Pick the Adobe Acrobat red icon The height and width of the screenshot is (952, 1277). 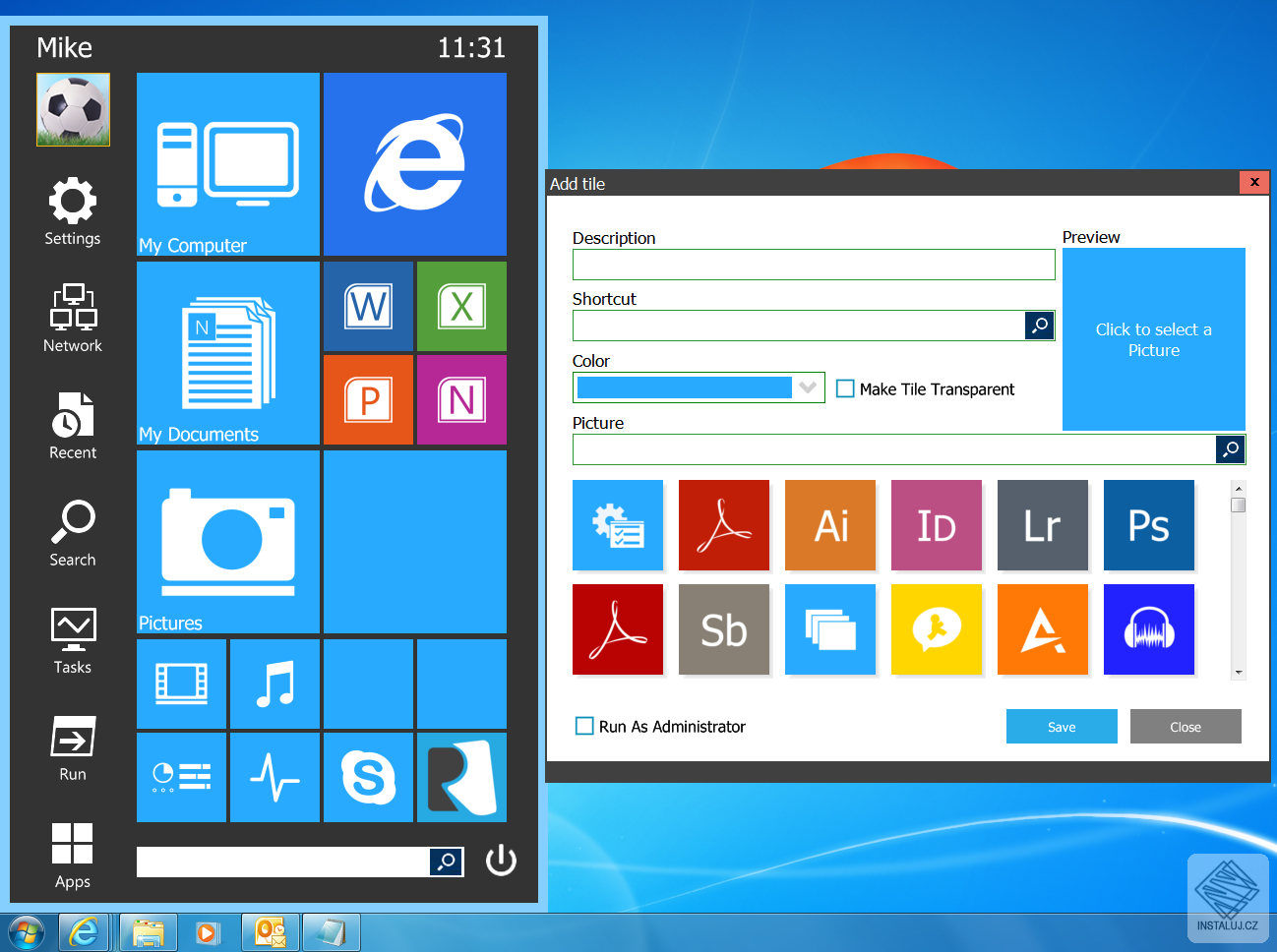pyautogui.click(x=724, y=525)
